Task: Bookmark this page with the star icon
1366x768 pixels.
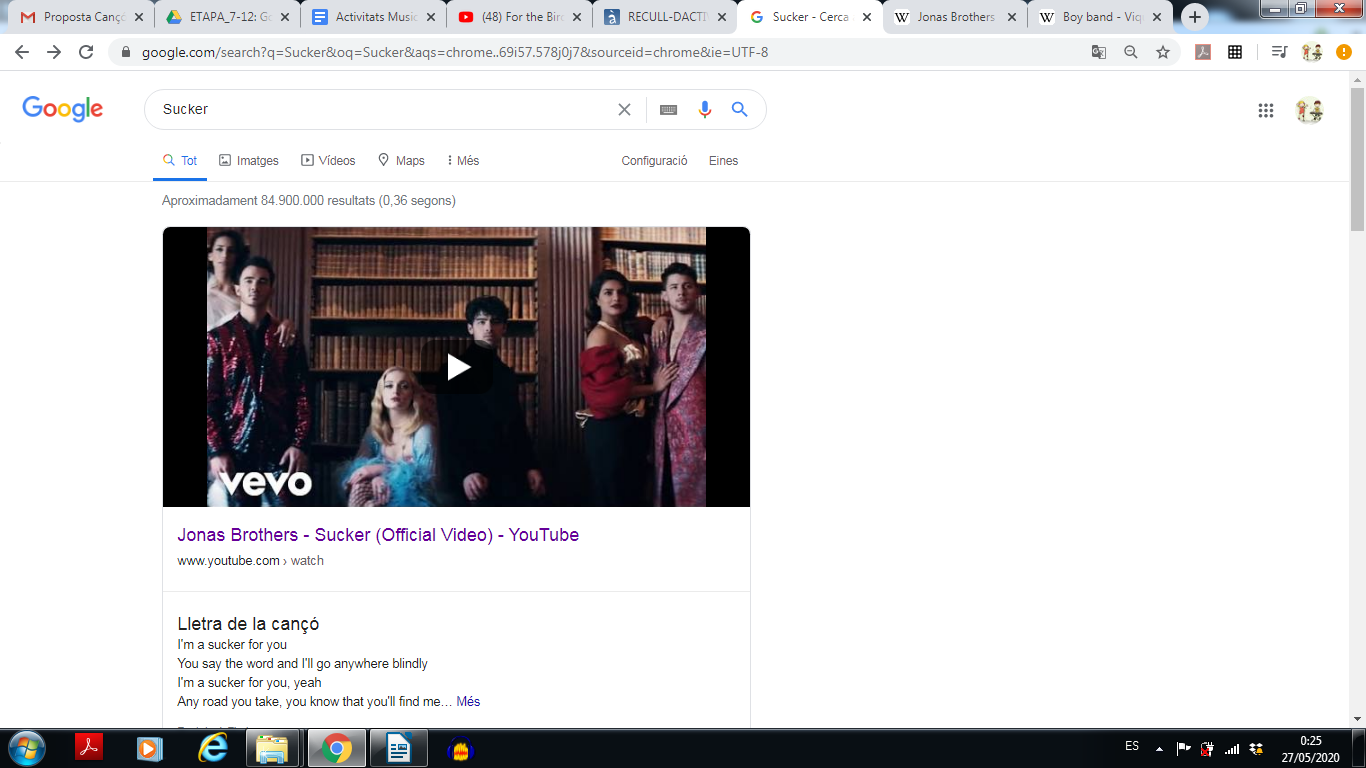Action: (x=1163, y=52)
